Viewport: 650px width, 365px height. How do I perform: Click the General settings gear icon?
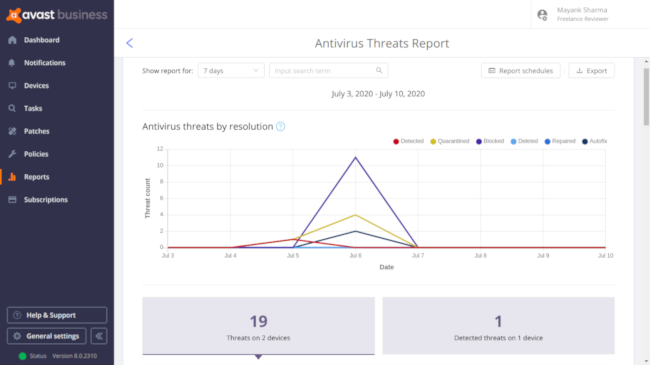click(17, 336)
